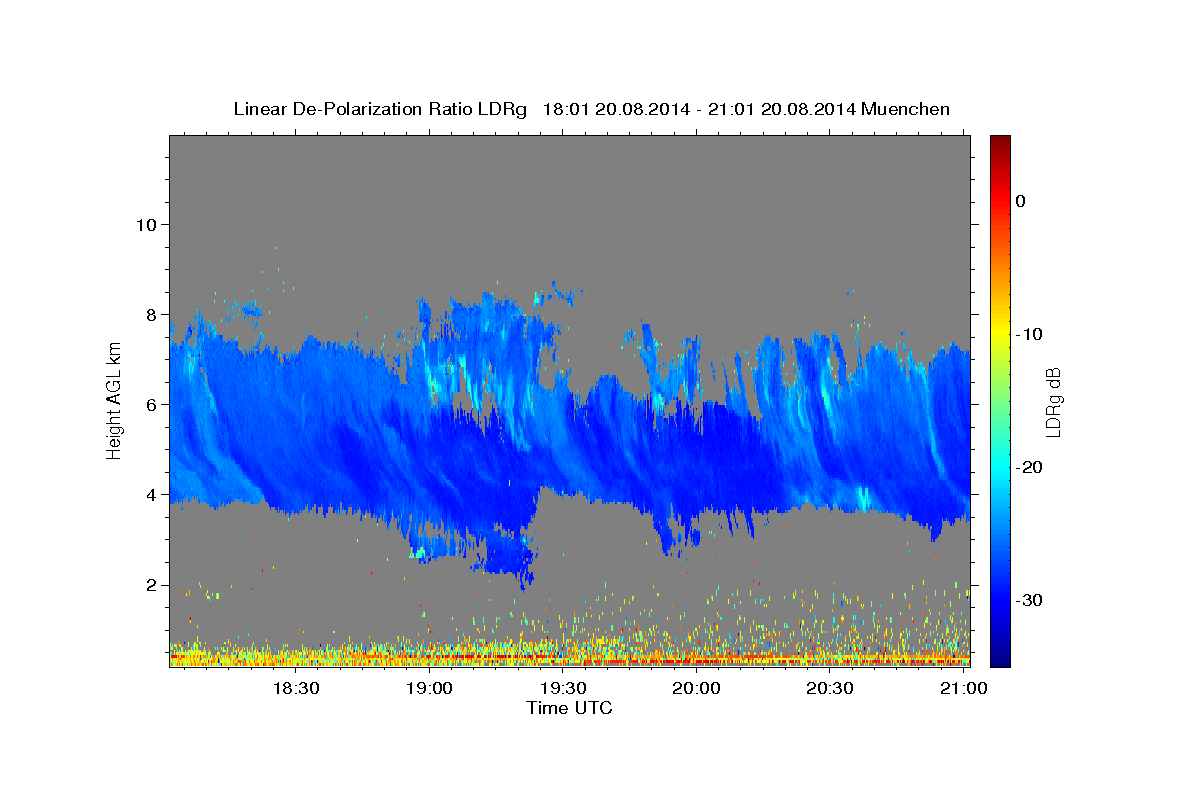
Task: Click the colorbar value -10
Action: click(1030, 334)
